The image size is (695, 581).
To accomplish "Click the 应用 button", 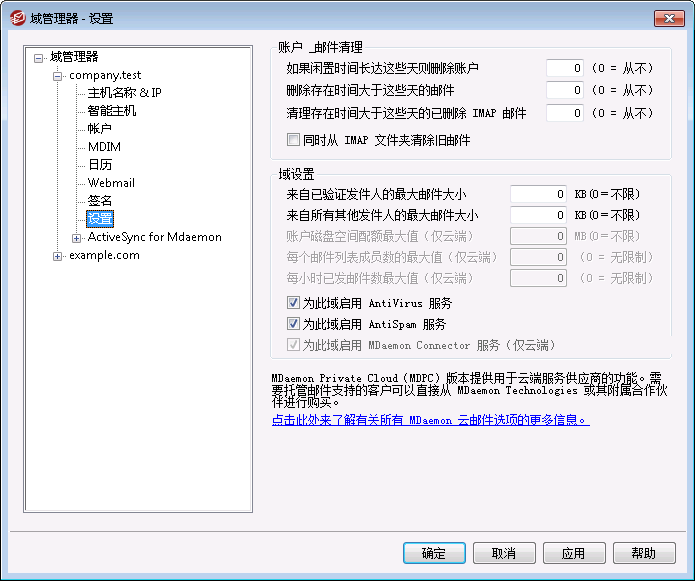I will pyautogui.click(x=574, y=553).
